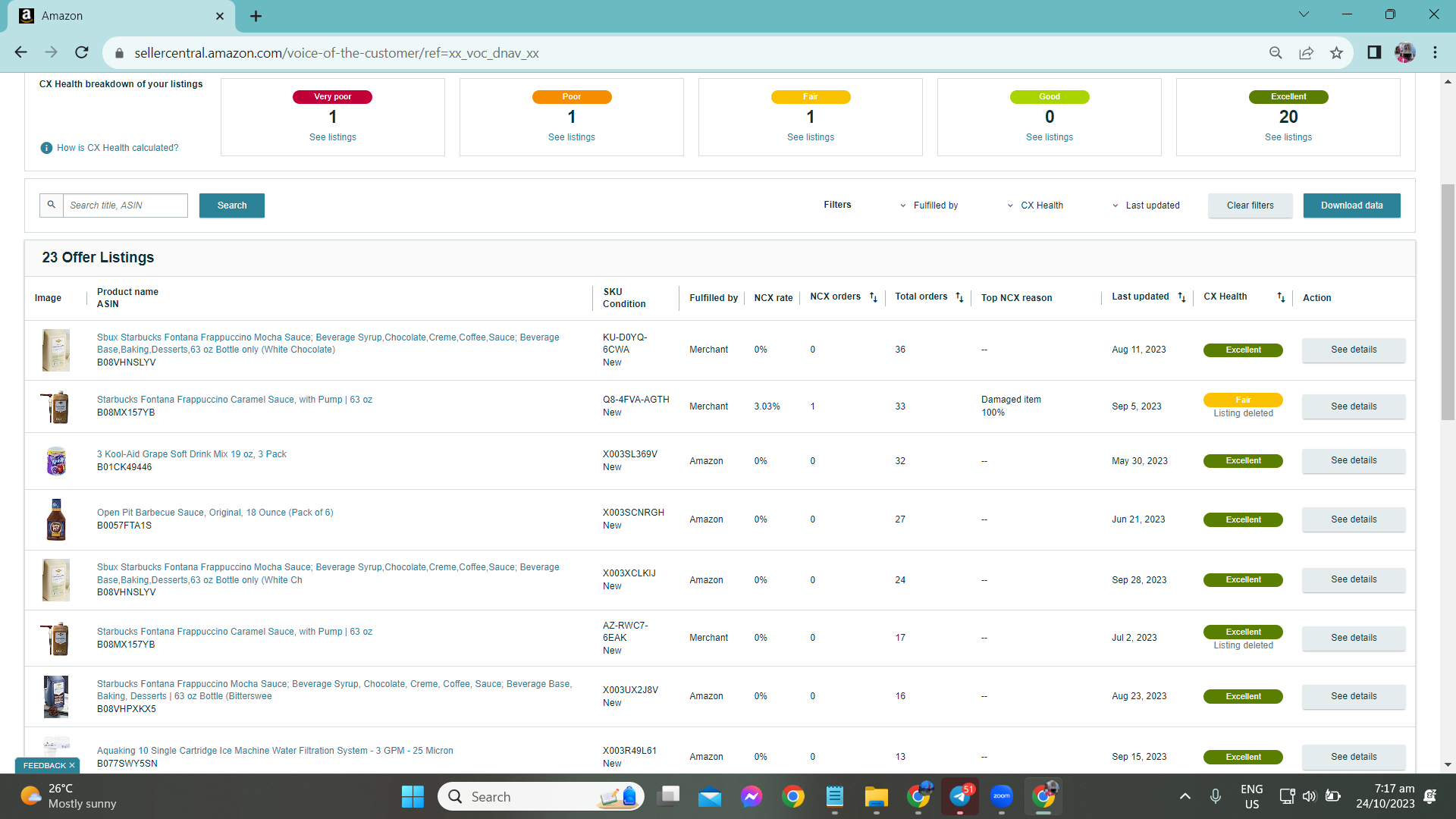Click the magnifier icon in listing search
Screen dimensions: 1456x819
click(52, 205)
